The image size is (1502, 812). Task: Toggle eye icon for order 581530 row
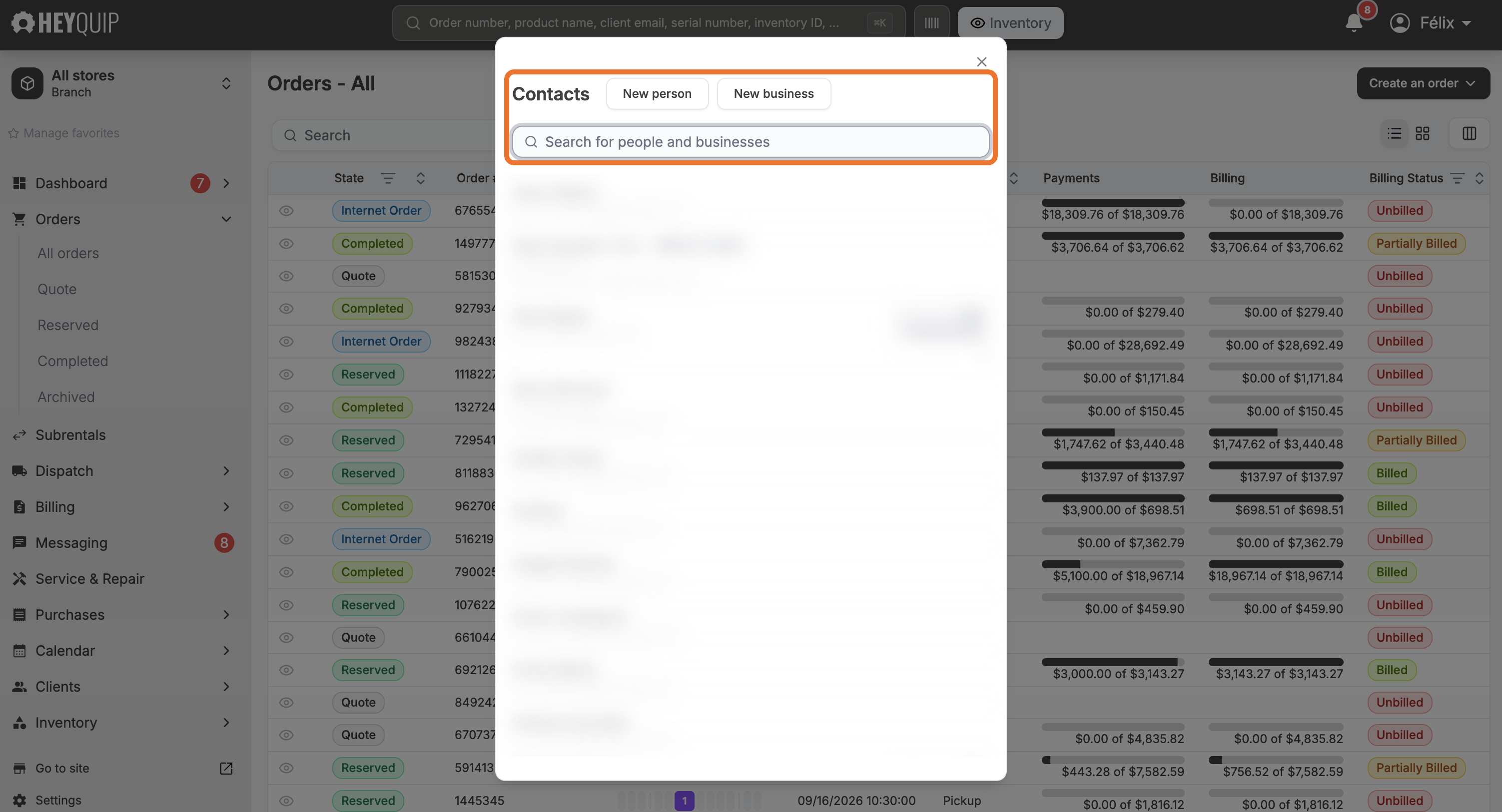[286, 276]
